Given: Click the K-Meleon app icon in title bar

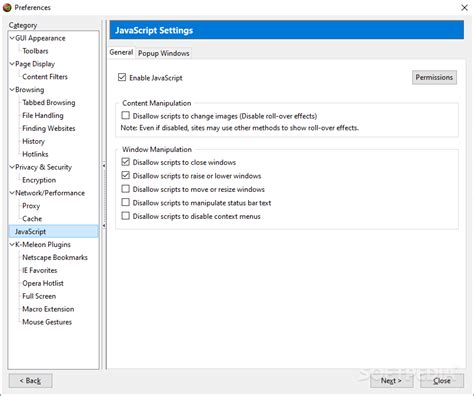Looking at the screenshot, I should click(x=7, y=7).
